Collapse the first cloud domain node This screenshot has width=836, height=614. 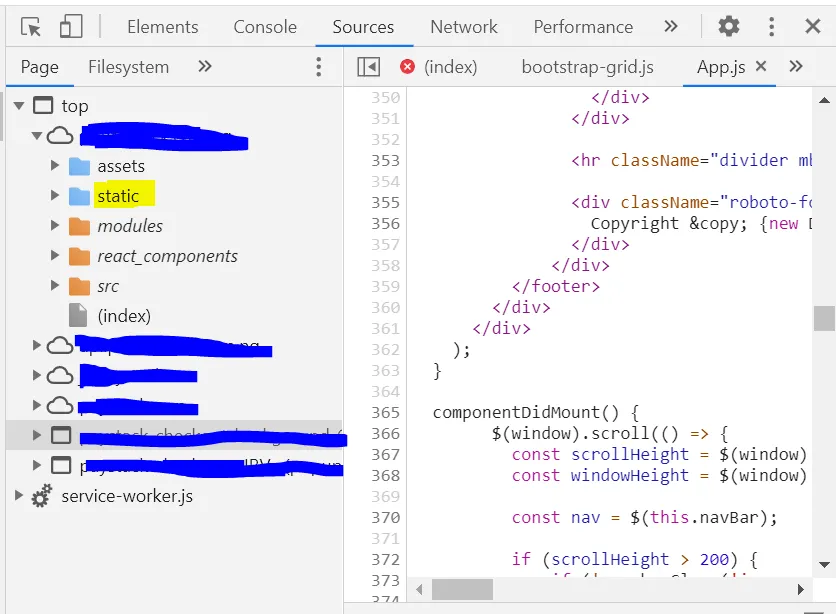[x=37, y=135]
